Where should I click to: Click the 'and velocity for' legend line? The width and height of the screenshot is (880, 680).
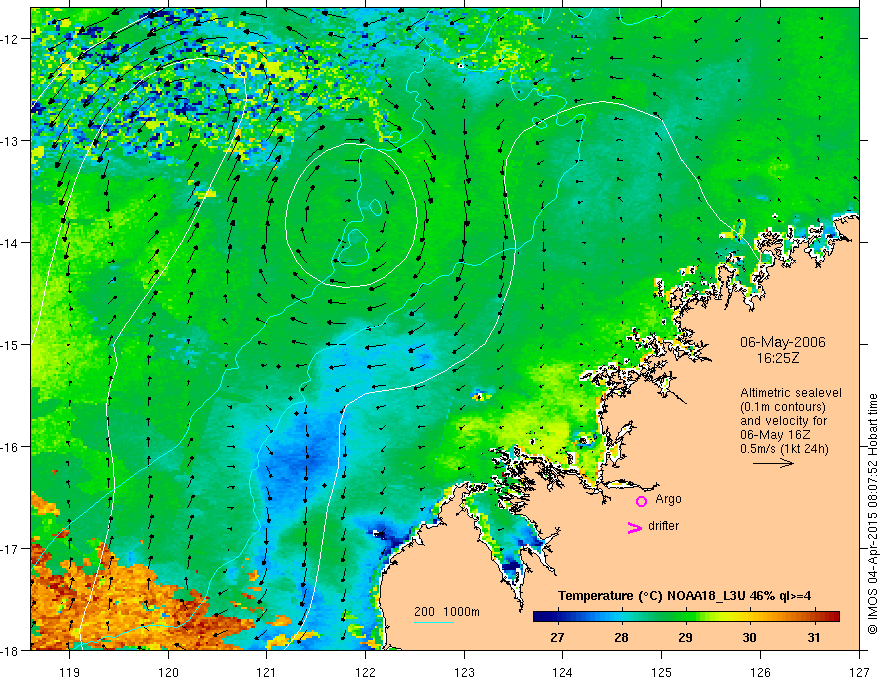click(783, 421)
